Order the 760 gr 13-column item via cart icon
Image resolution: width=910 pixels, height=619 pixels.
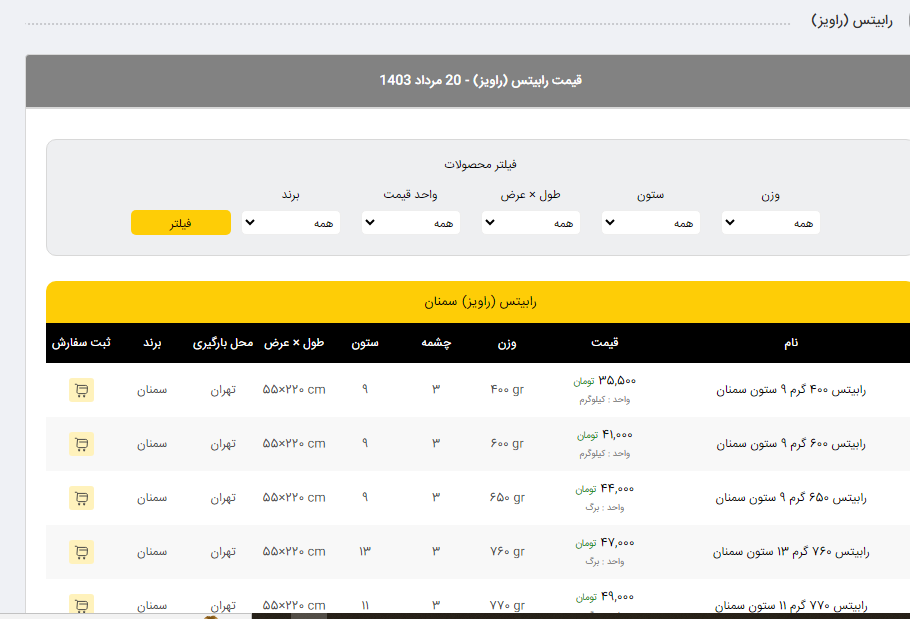click(x=81, y=552)
